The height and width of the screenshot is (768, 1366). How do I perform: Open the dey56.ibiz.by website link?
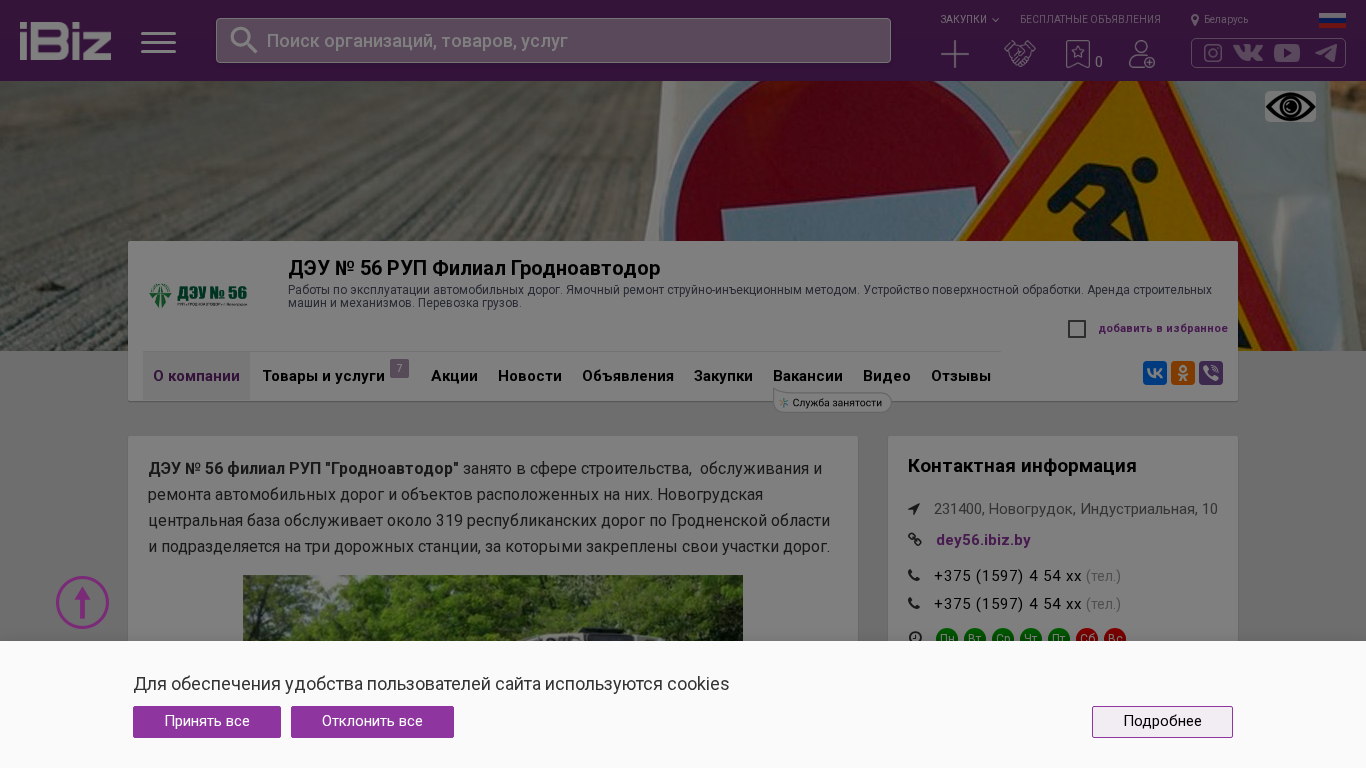pyautogui.click(x=983, y=540)
